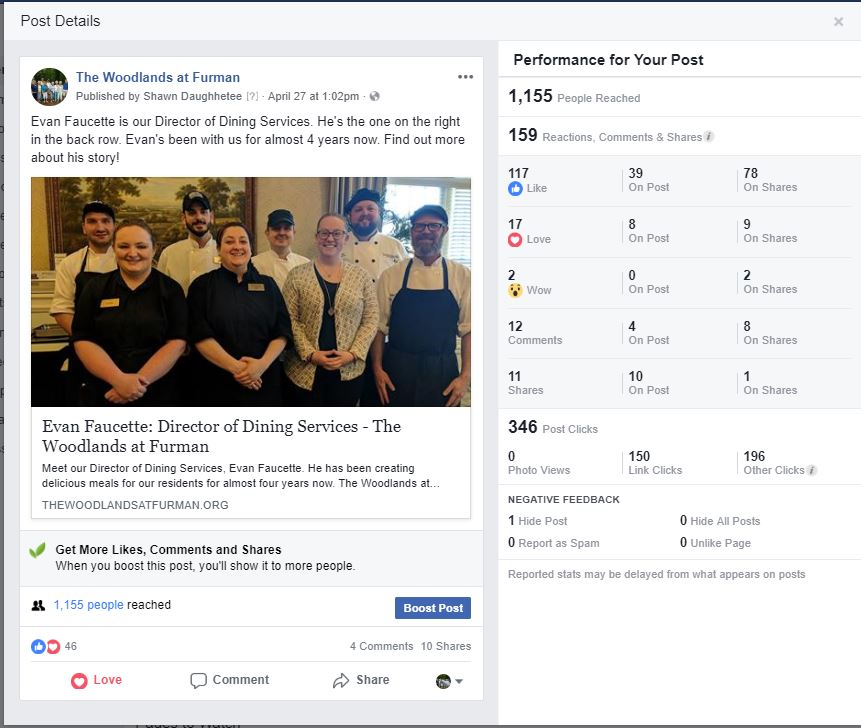
Task: Click the red love reaction icon by 46
Action: [53, 647]
